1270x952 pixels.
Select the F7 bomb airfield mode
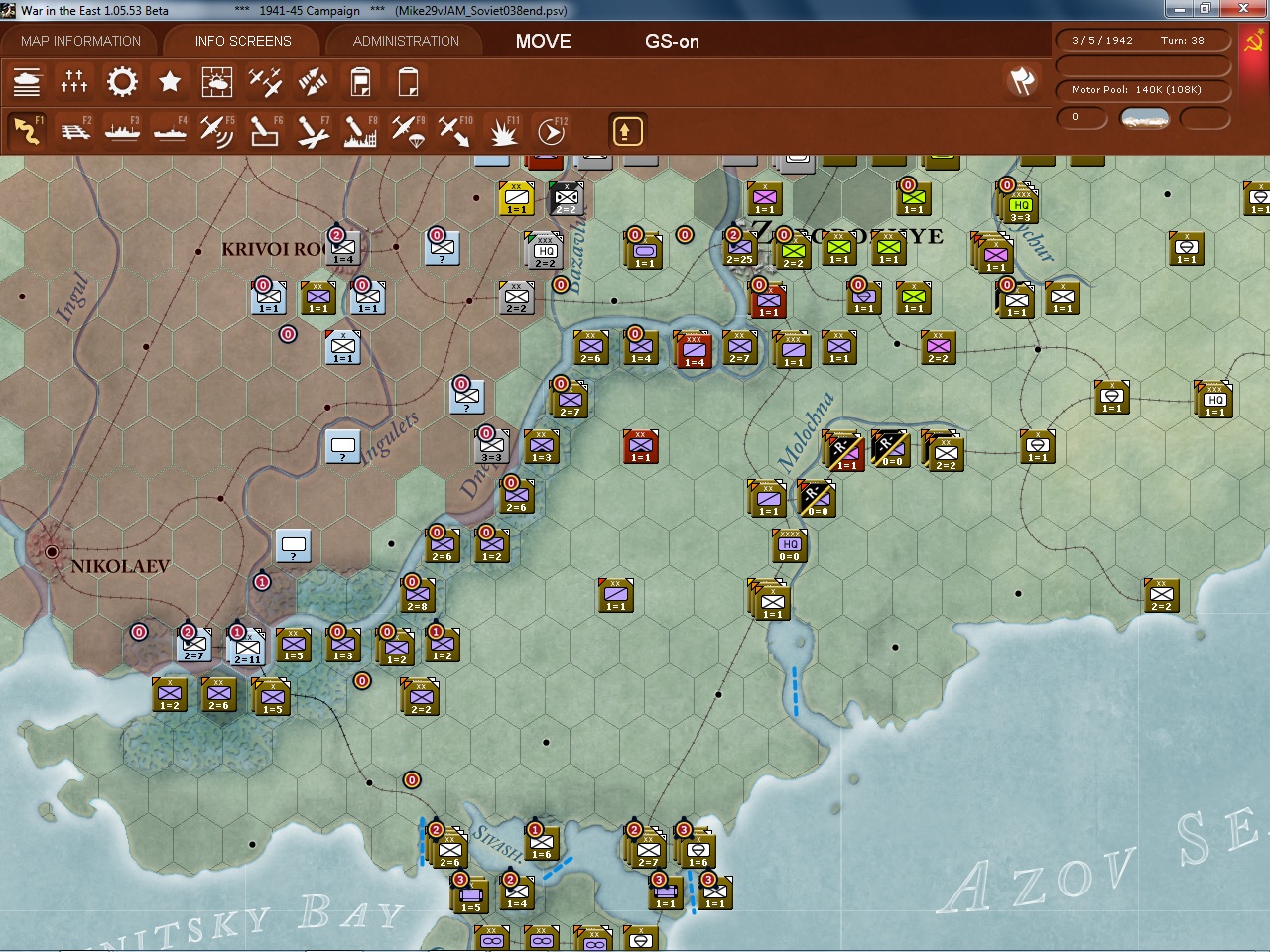click(313, 131)
